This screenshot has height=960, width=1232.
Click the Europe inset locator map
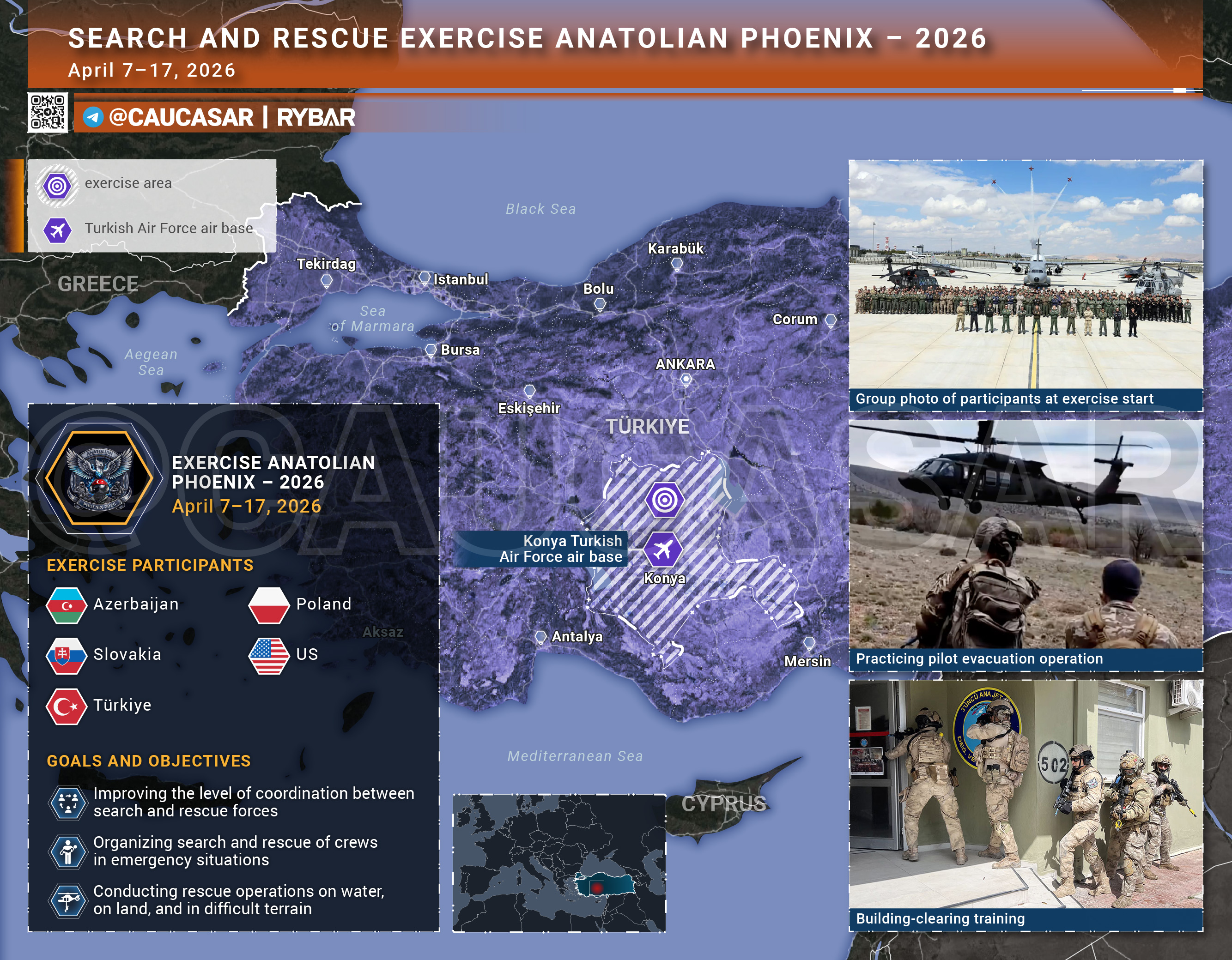[x=559, y=863]
